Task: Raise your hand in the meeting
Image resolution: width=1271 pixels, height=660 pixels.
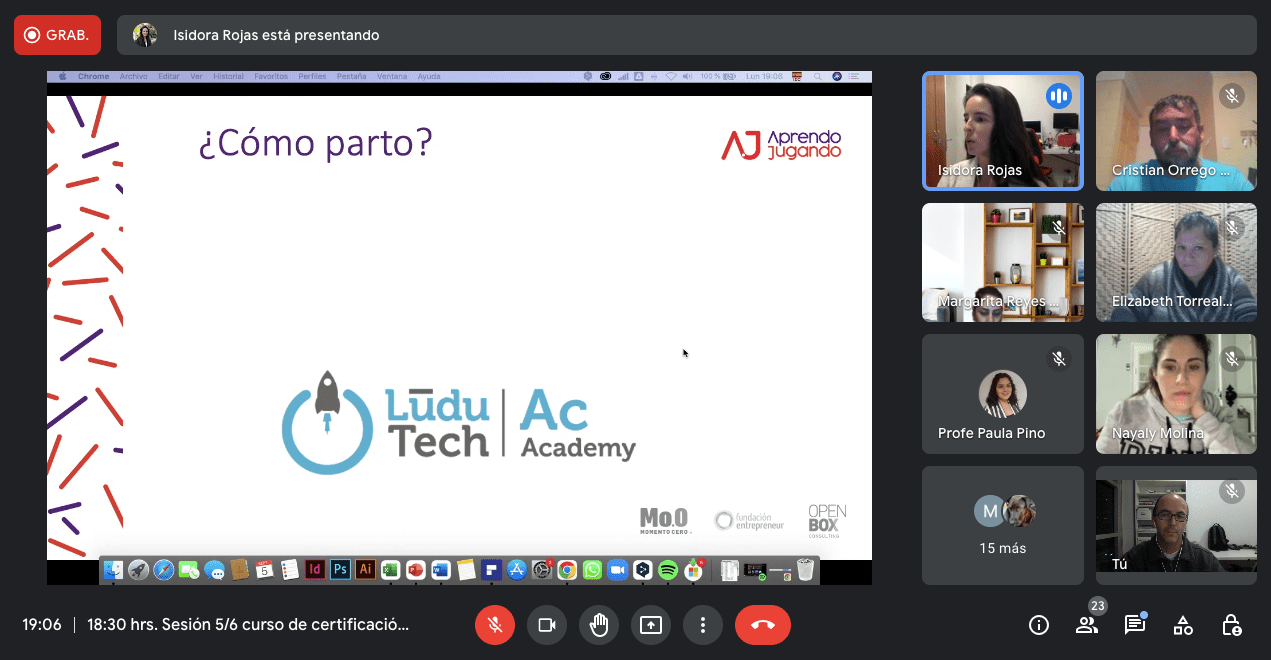Action: click(599, 625)
